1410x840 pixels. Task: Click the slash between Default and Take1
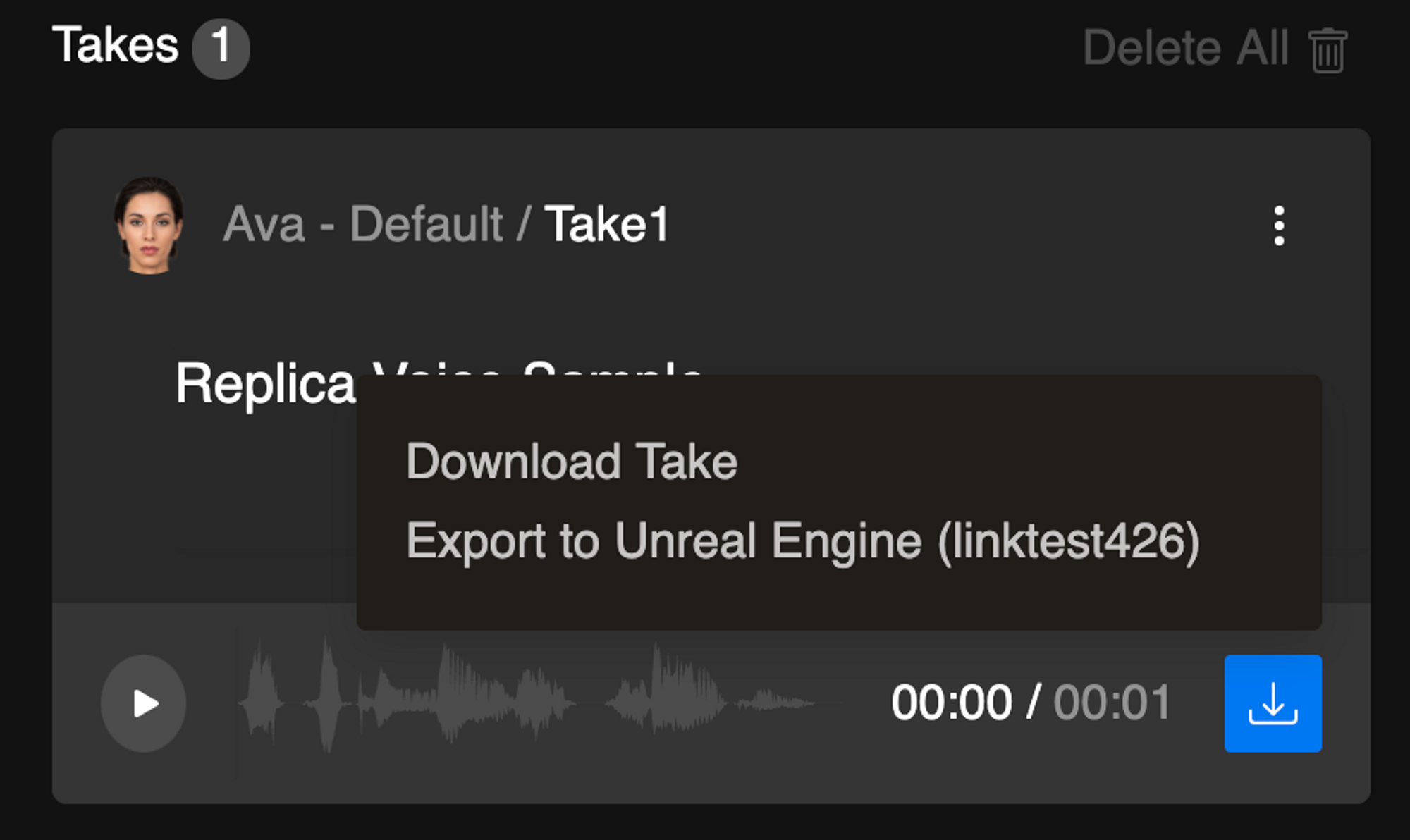523,225
